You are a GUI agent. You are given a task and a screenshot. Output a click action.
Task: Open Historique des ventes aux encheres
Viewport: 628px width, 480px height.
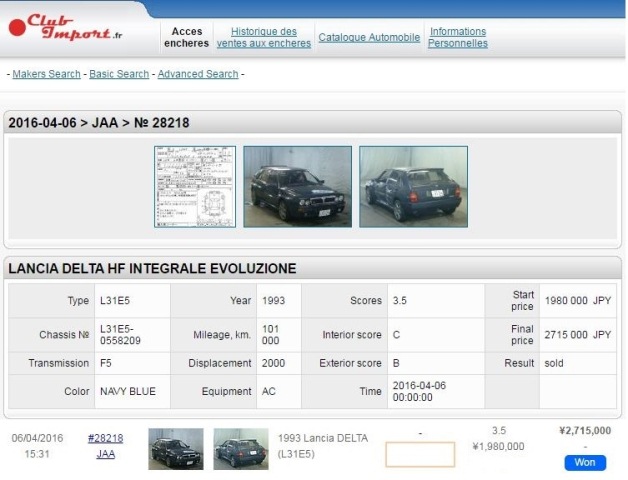click(263, 38)
